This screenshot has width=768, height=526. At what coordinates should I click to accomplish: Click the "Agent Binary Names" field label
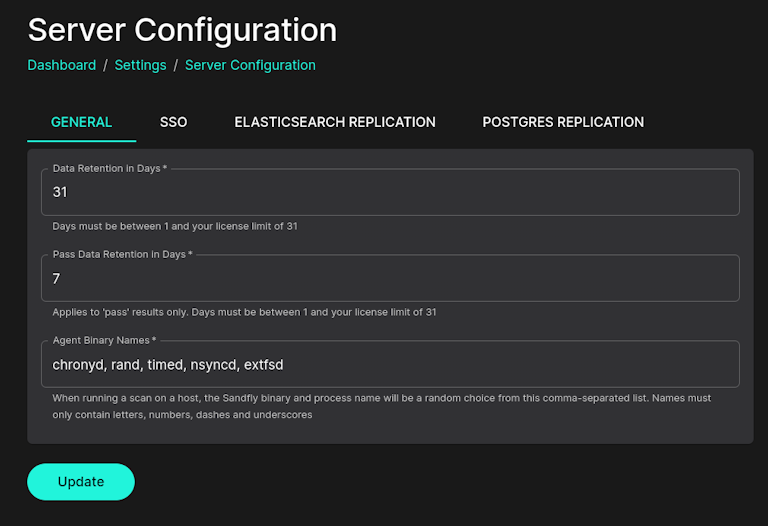coord(111,341)
